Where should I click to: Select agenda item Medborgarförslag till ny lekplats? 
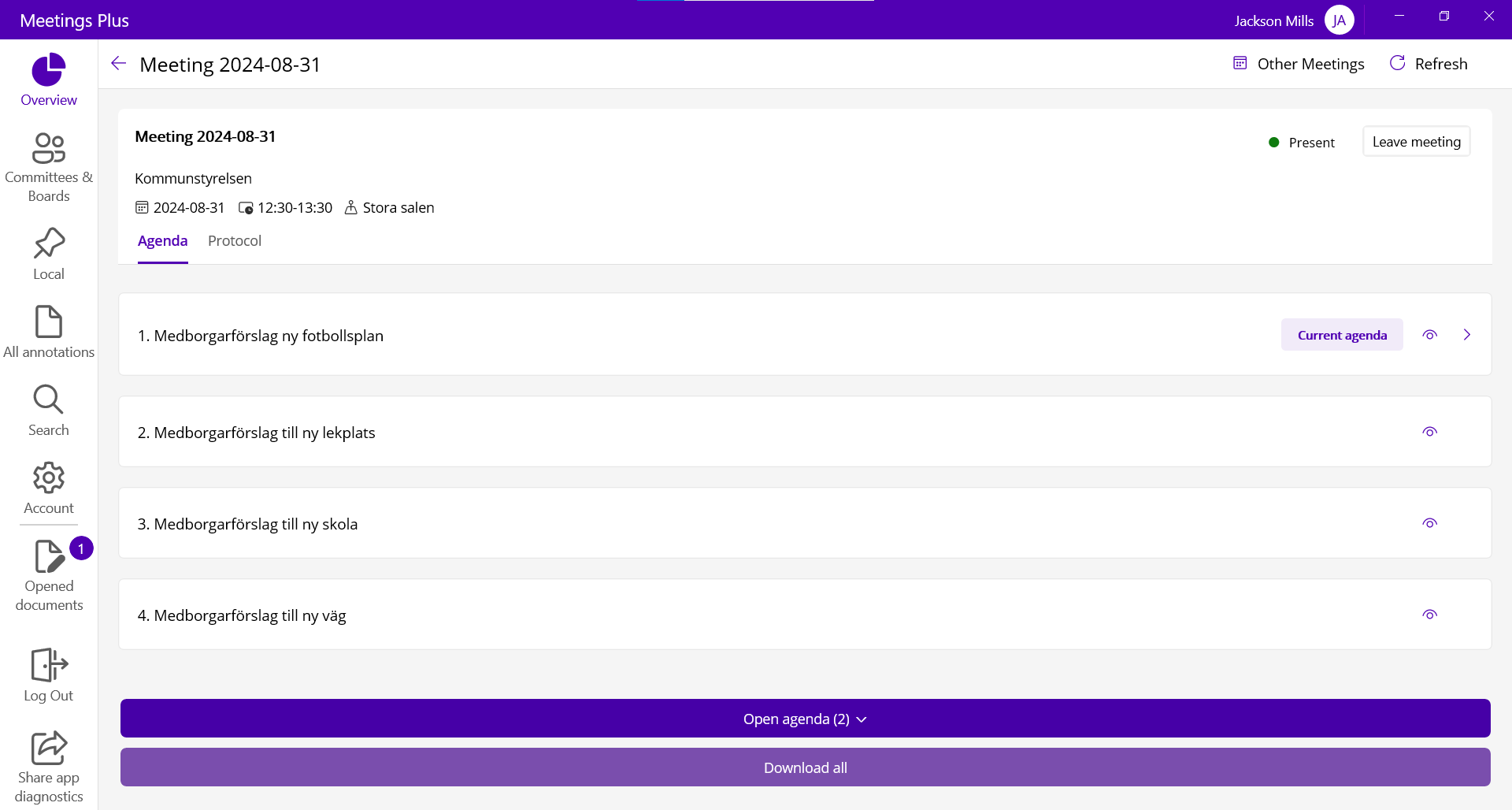point(805,432)
